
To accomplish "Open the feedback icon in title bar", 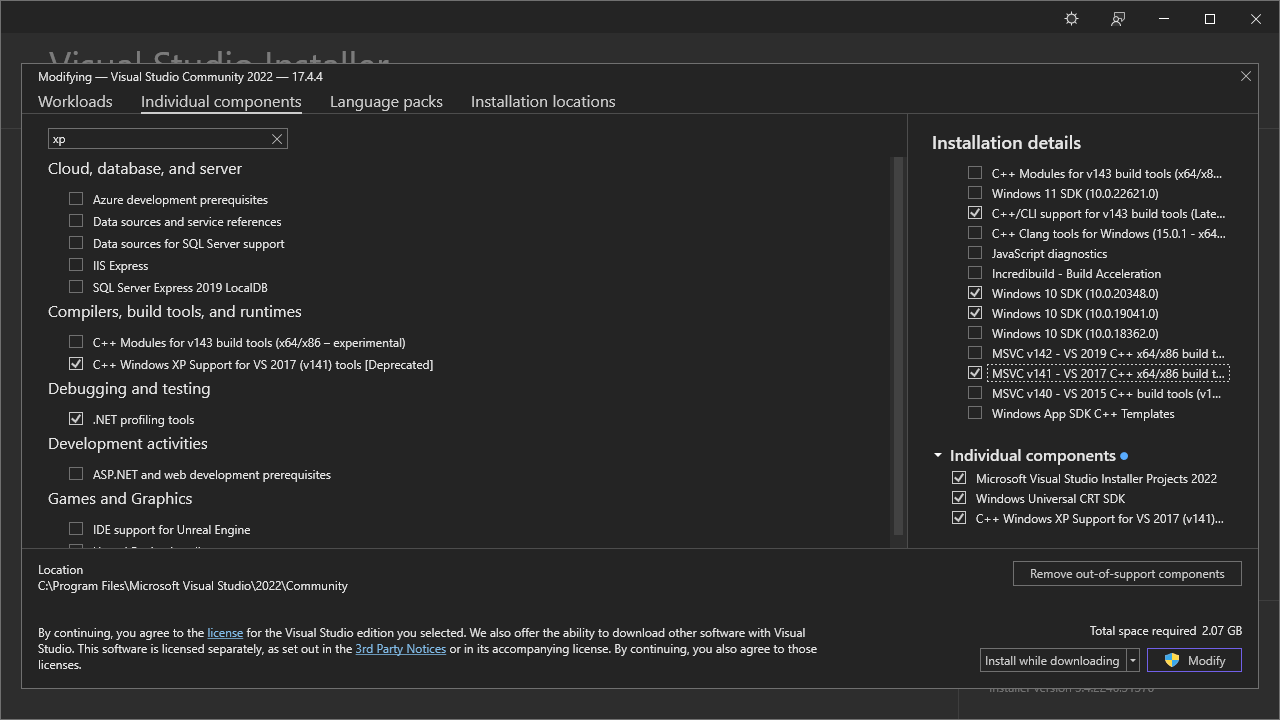I will pyautogui.click(x=1118, y=19).
